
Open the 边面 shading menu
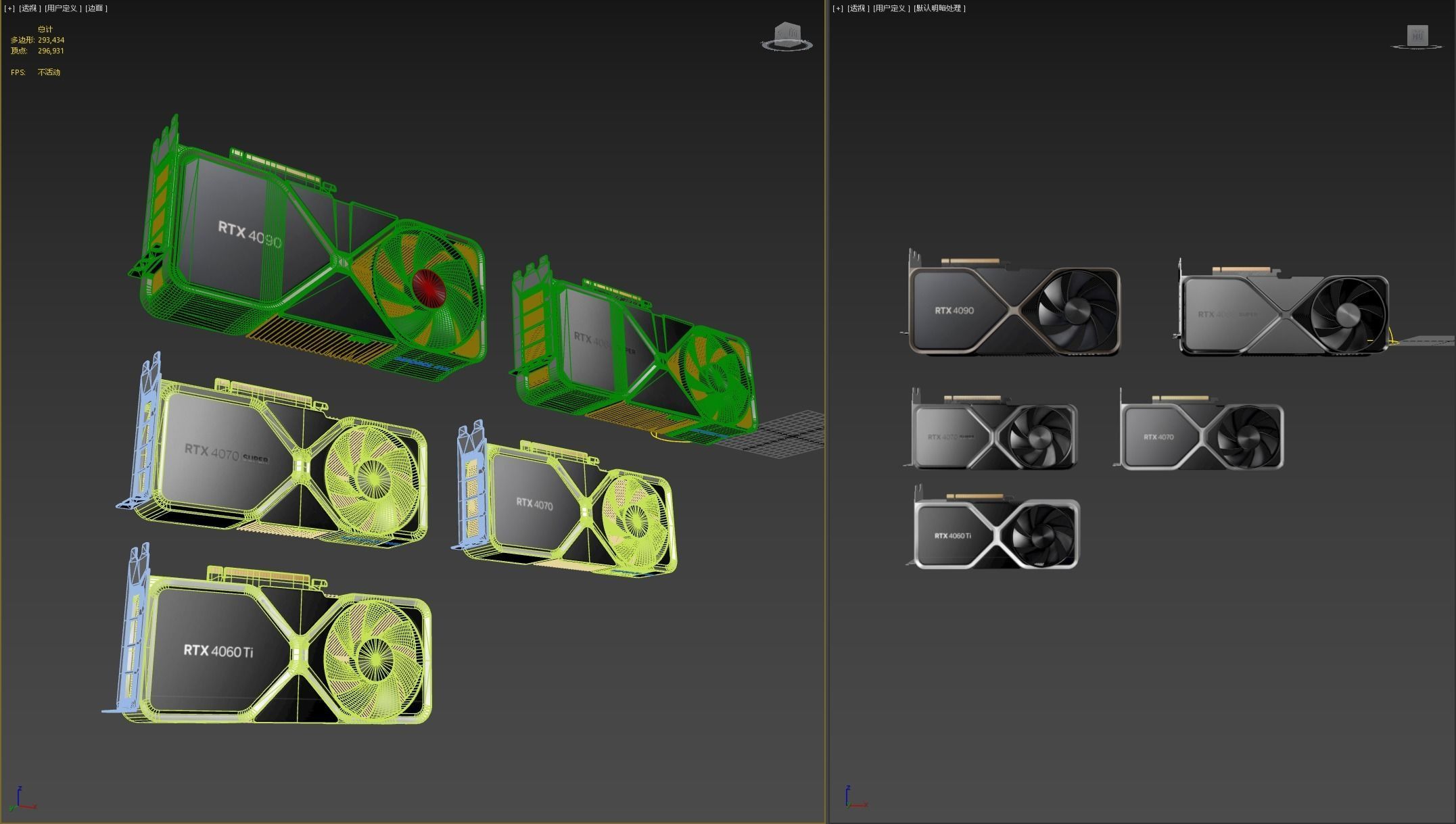click(96, 8)
